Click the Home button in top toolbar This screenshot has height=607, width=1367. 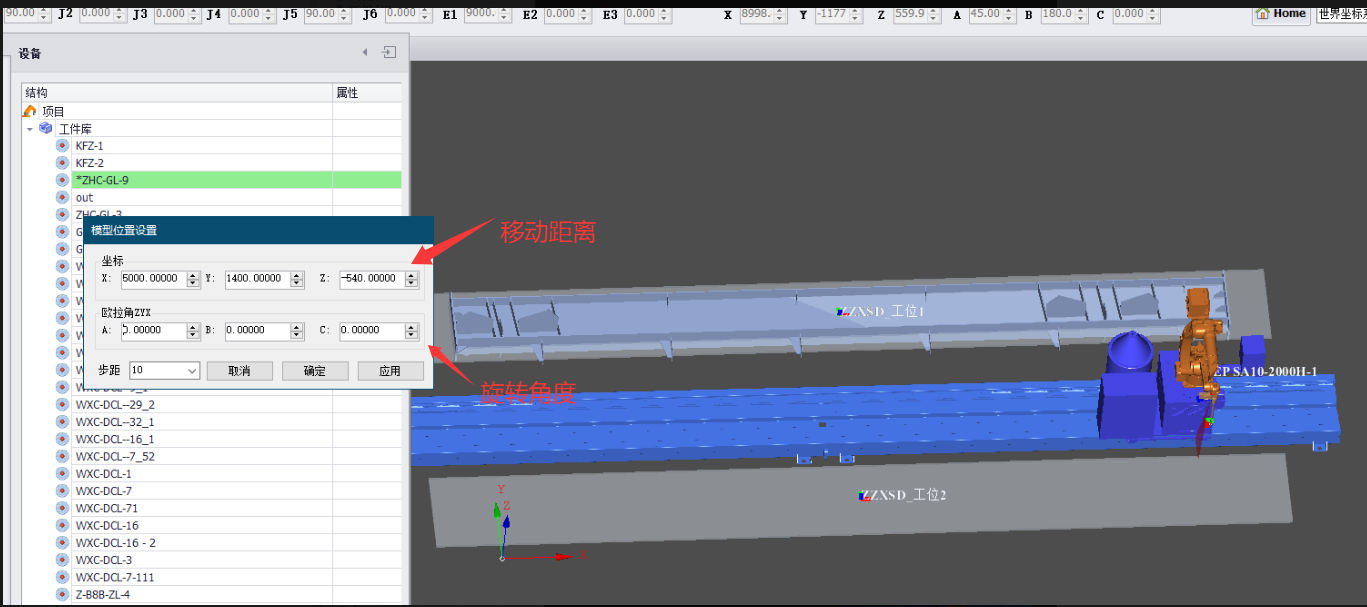(1281, 13)
